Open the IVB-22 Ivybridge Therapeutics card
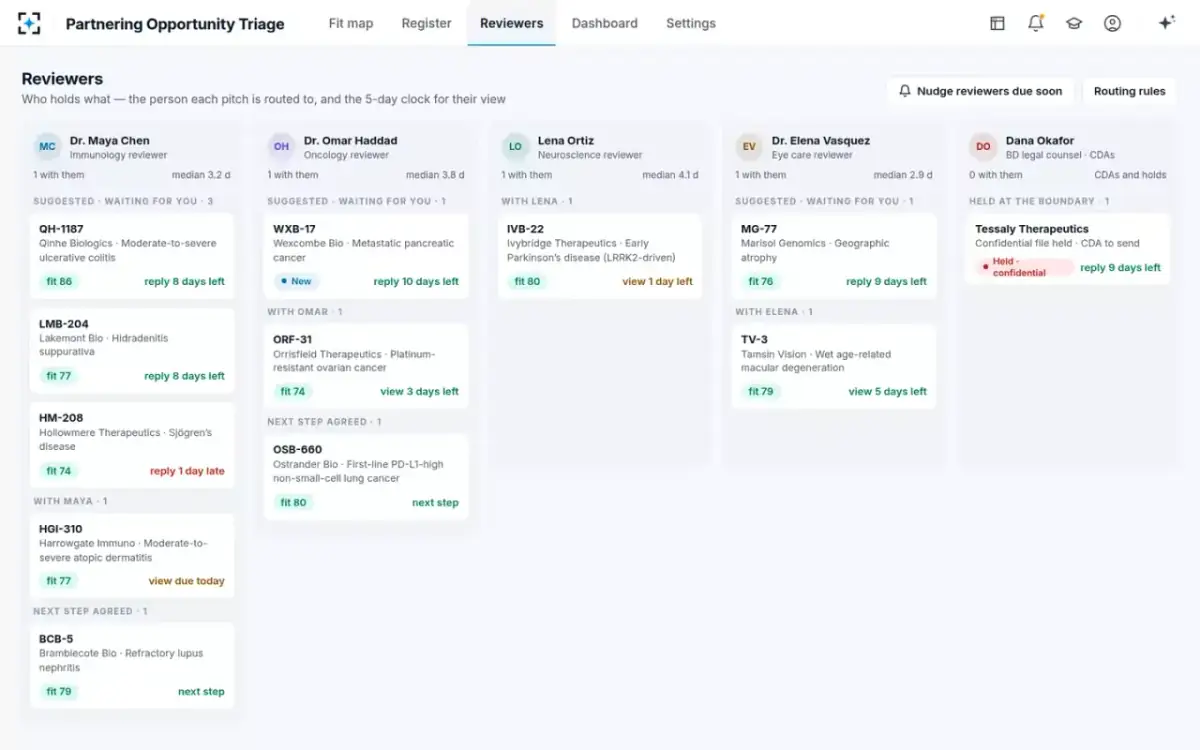The height and width of the screenshot is (750, 1200). tap(600, 256)
